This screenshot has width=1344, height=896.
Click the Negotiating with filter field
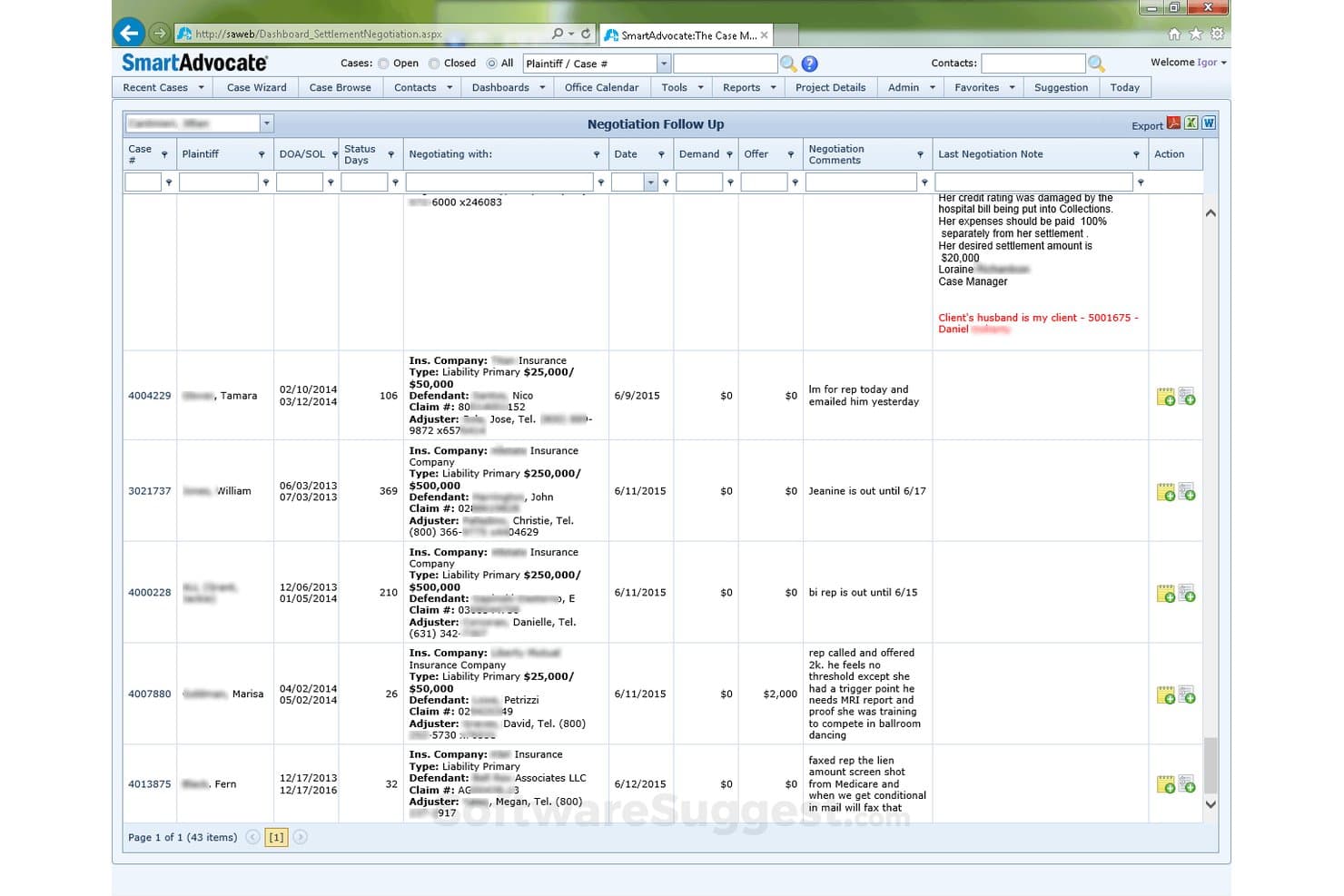(x=499, y=182)
